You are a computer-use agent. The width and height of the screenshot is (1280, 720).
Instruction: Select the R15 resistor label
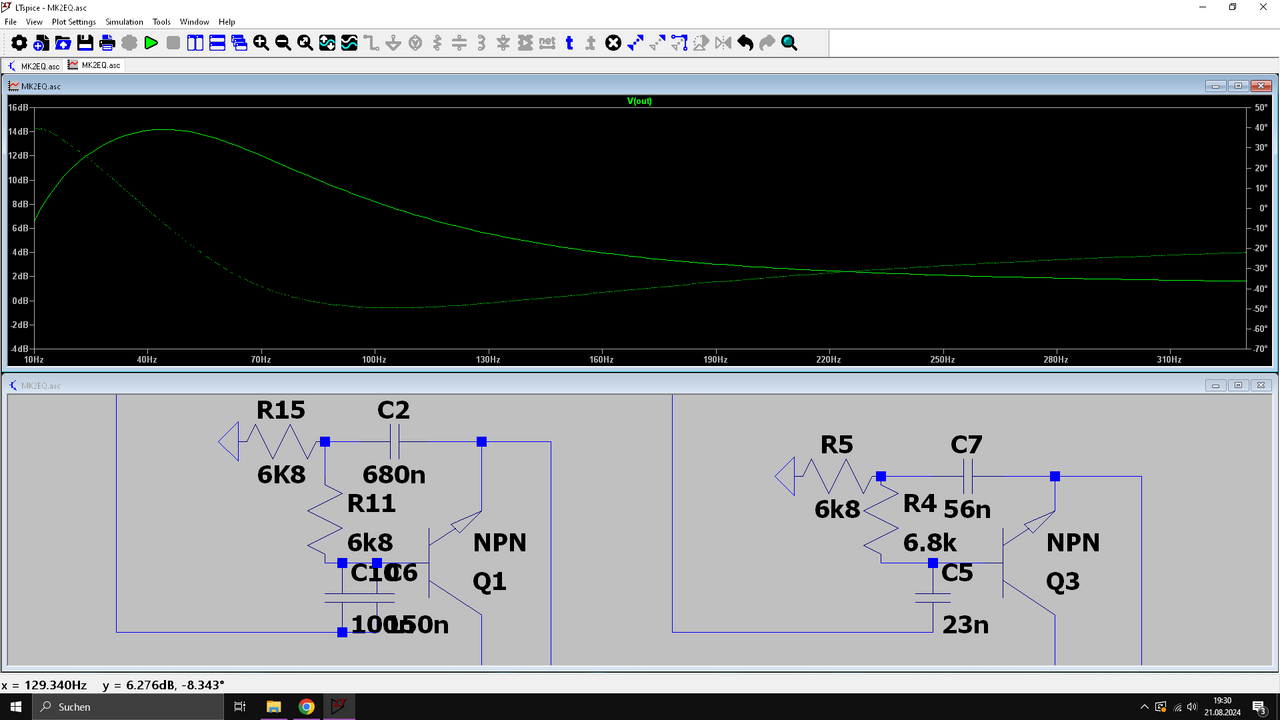281,409
